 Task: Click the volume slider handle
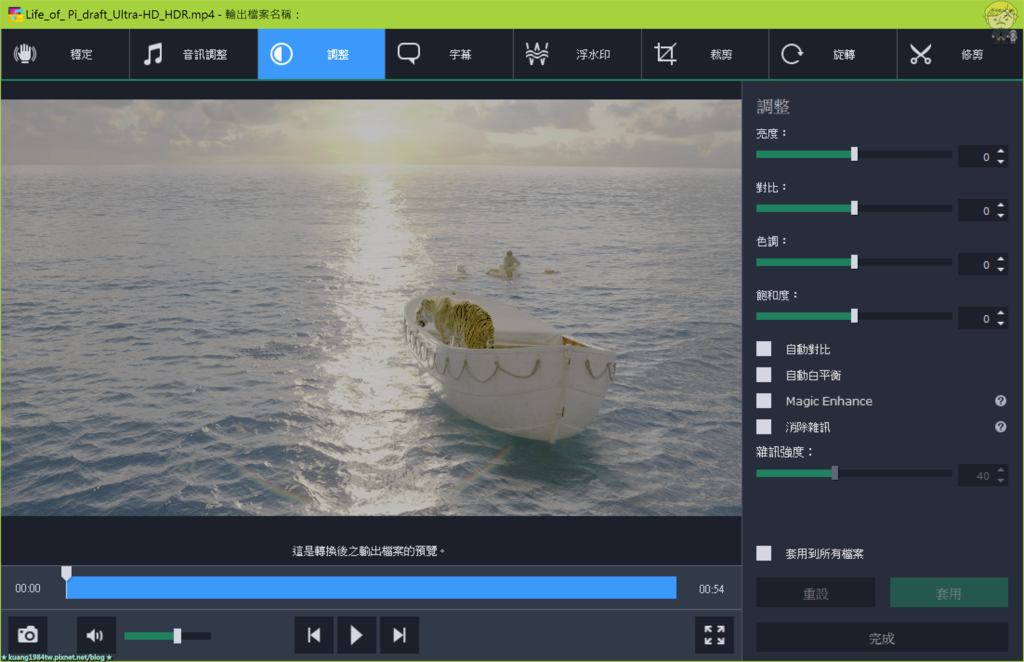[x=177, y=635]
